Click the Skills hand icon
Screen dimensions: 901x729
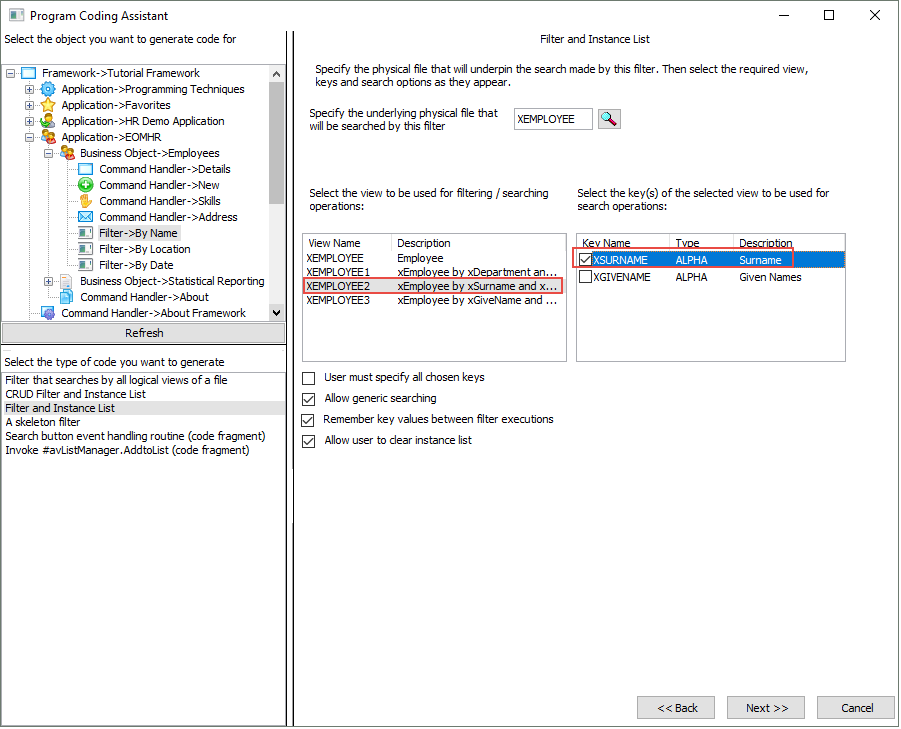click(86, 201)
